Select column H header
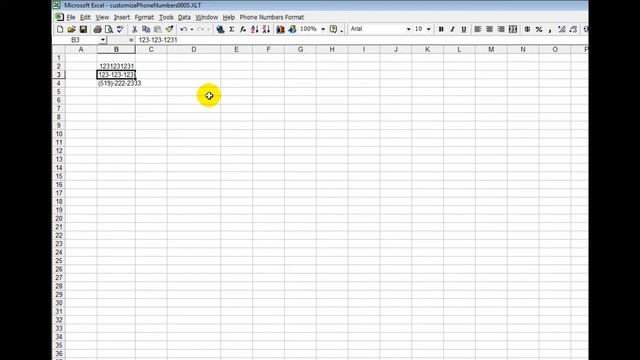The image size is (640, 360). click(332, 49)
